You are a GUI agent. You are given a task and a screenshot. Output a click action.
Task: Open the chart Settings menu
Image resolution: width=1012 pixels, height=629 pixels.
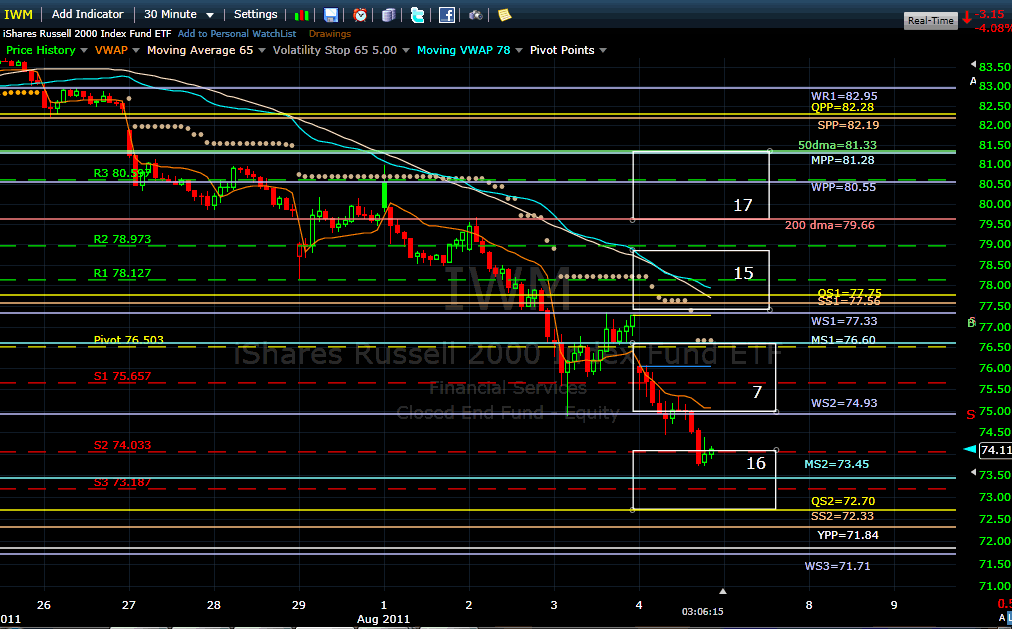click(256, 14)
